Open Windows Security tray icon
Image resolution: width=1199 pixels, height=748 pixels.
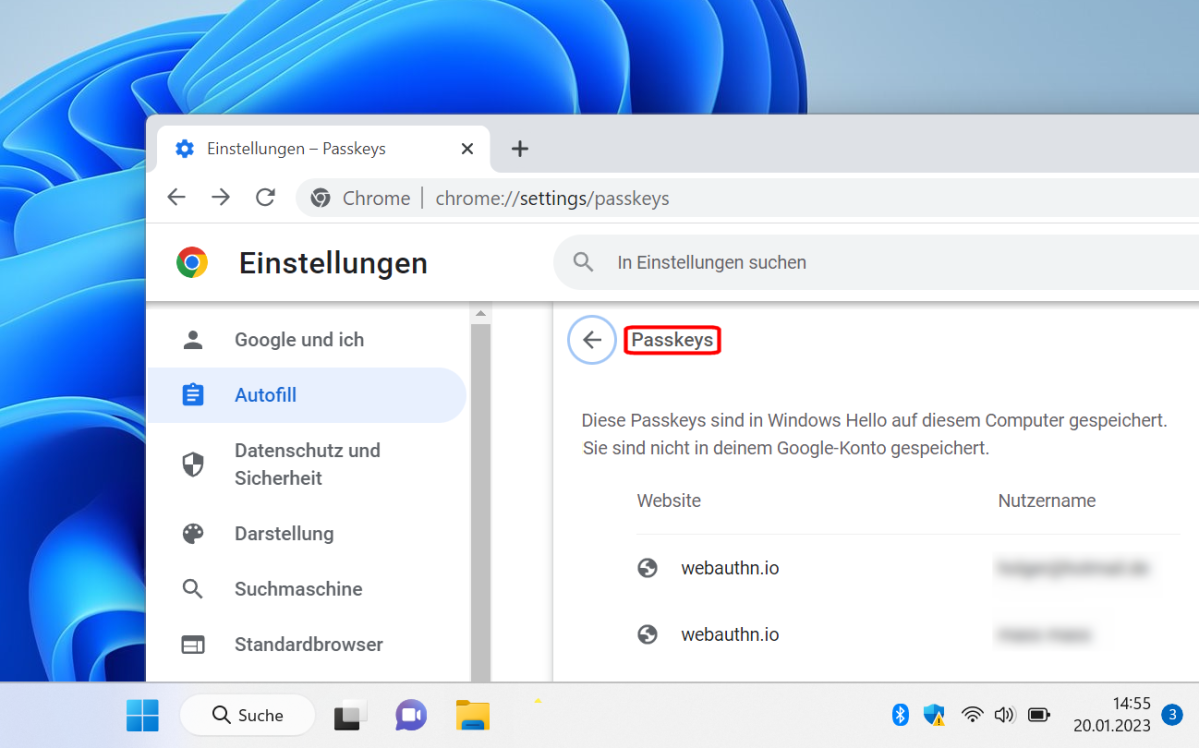pos(934,714)
